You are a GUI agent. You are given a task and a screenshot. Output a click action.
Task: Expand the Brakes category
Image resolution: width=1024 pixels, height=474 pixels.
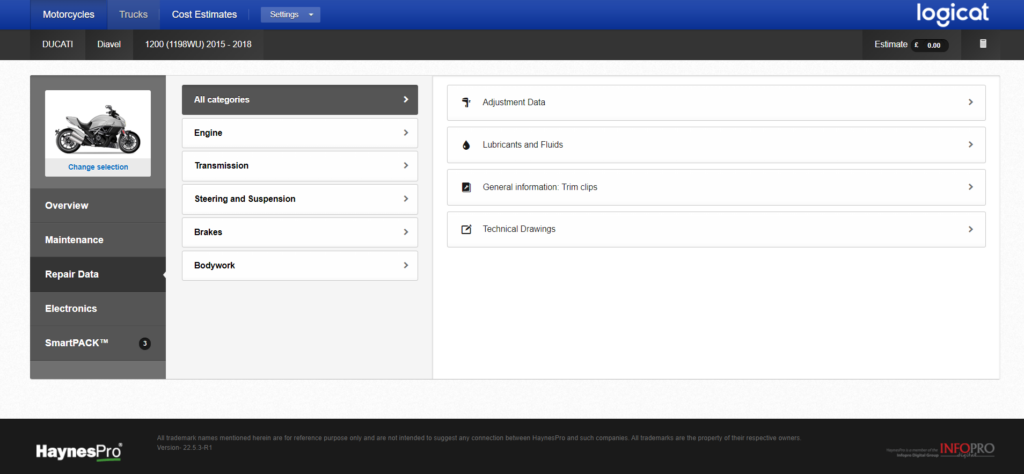click(299, 232)
